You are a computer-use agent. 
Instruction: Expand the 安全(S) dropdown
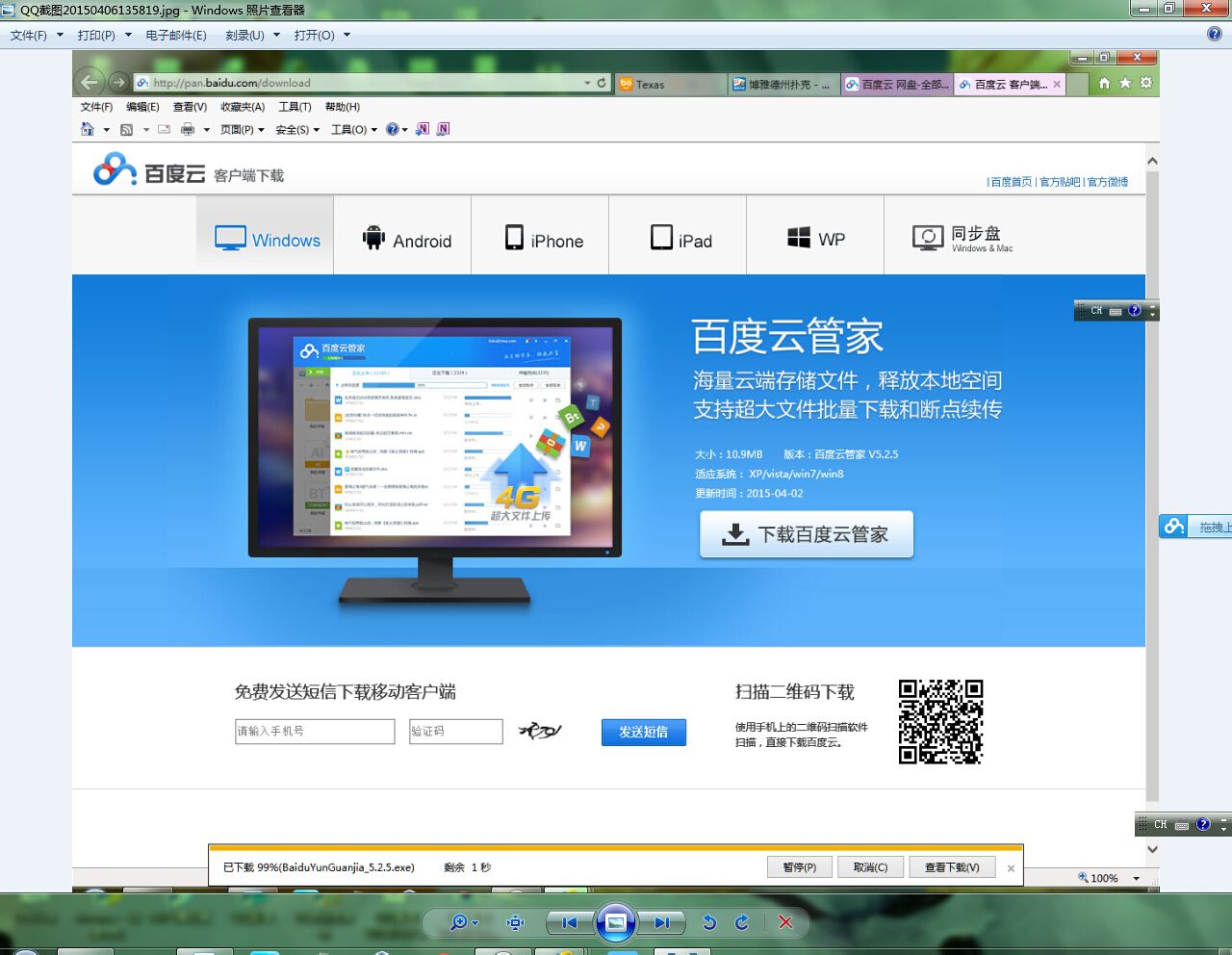click(297, 130)
